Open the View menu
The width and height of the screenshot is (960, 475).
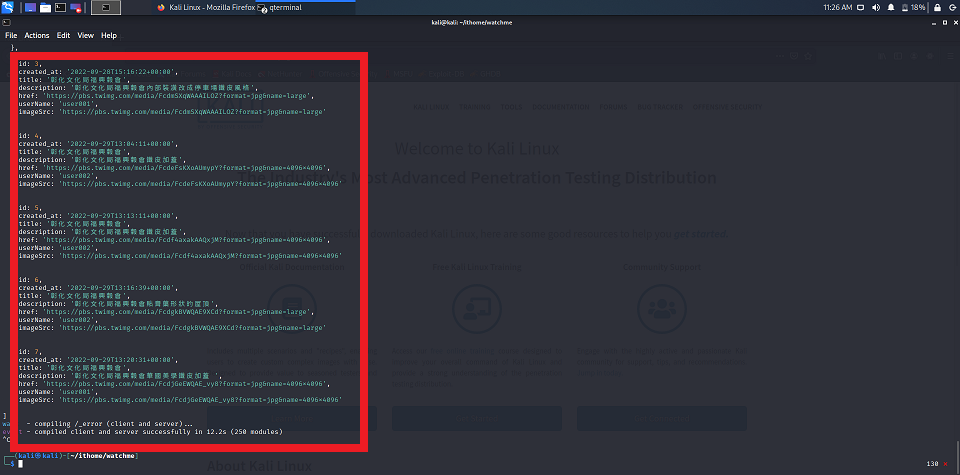86,36
